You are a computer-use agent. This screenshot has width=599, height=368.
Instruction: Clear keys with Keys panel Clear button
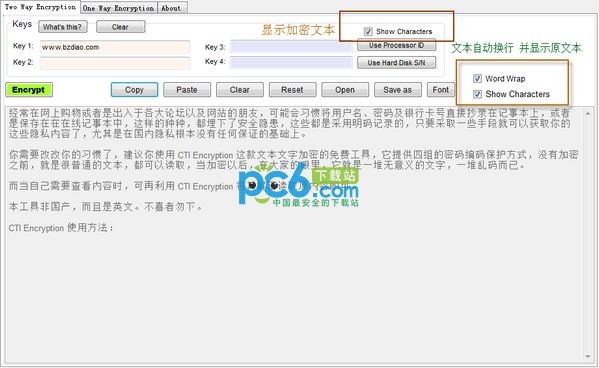(120, 27)
